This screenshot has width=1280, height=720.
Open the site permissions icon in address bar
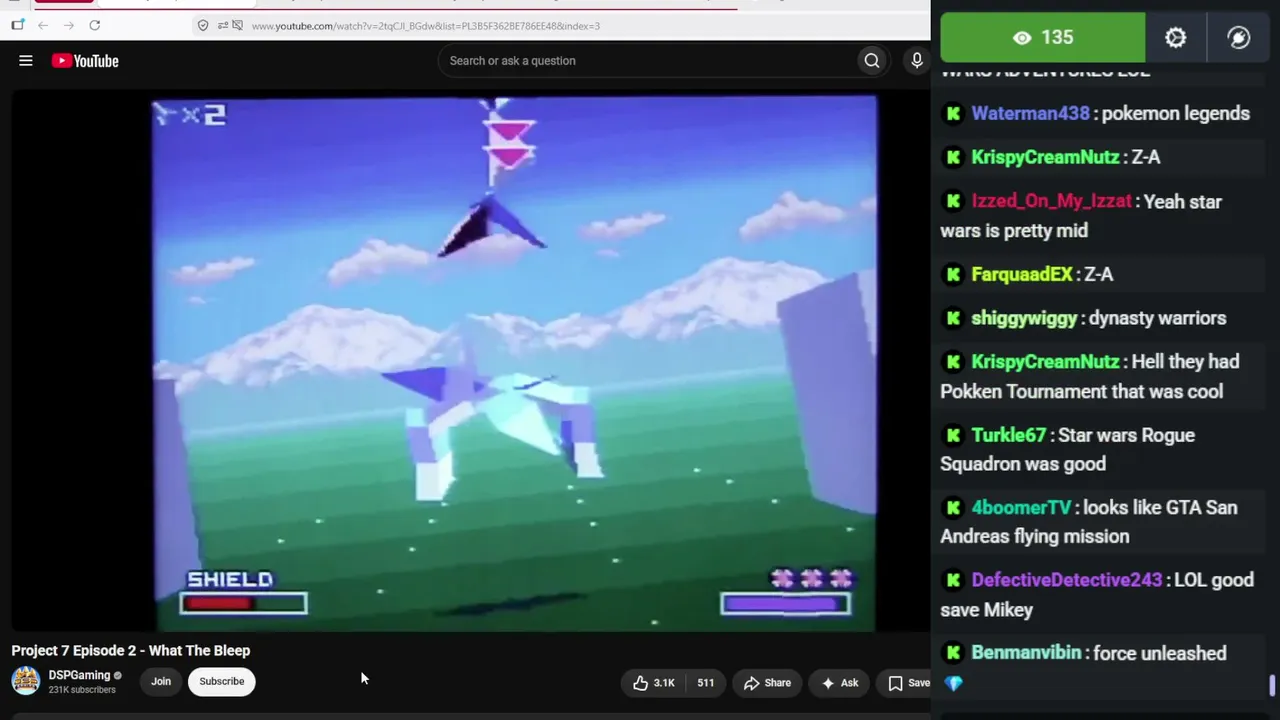click(x=221, y=25)
